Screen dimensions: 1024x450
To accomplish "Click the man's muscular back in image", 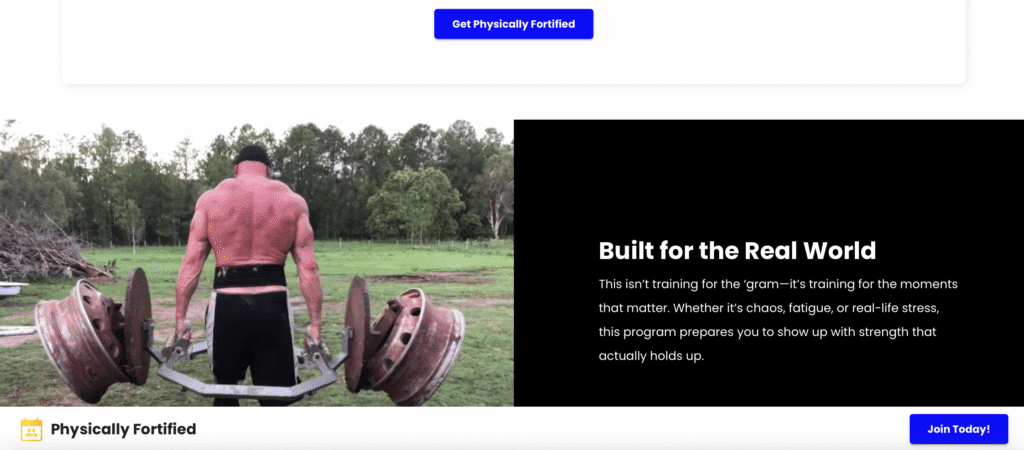I will (x=251, y=219).
